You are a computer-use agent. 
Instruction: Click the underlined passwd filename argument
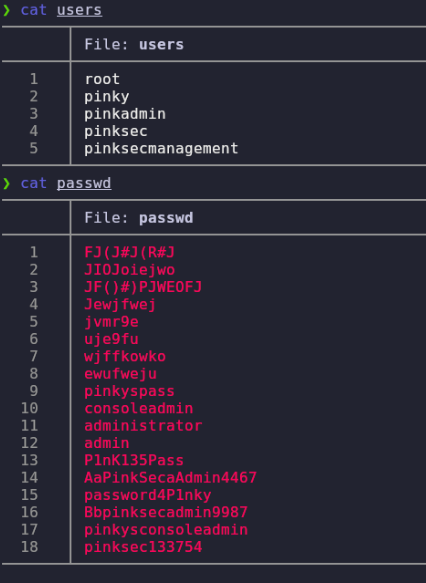[x=84, y=183]
